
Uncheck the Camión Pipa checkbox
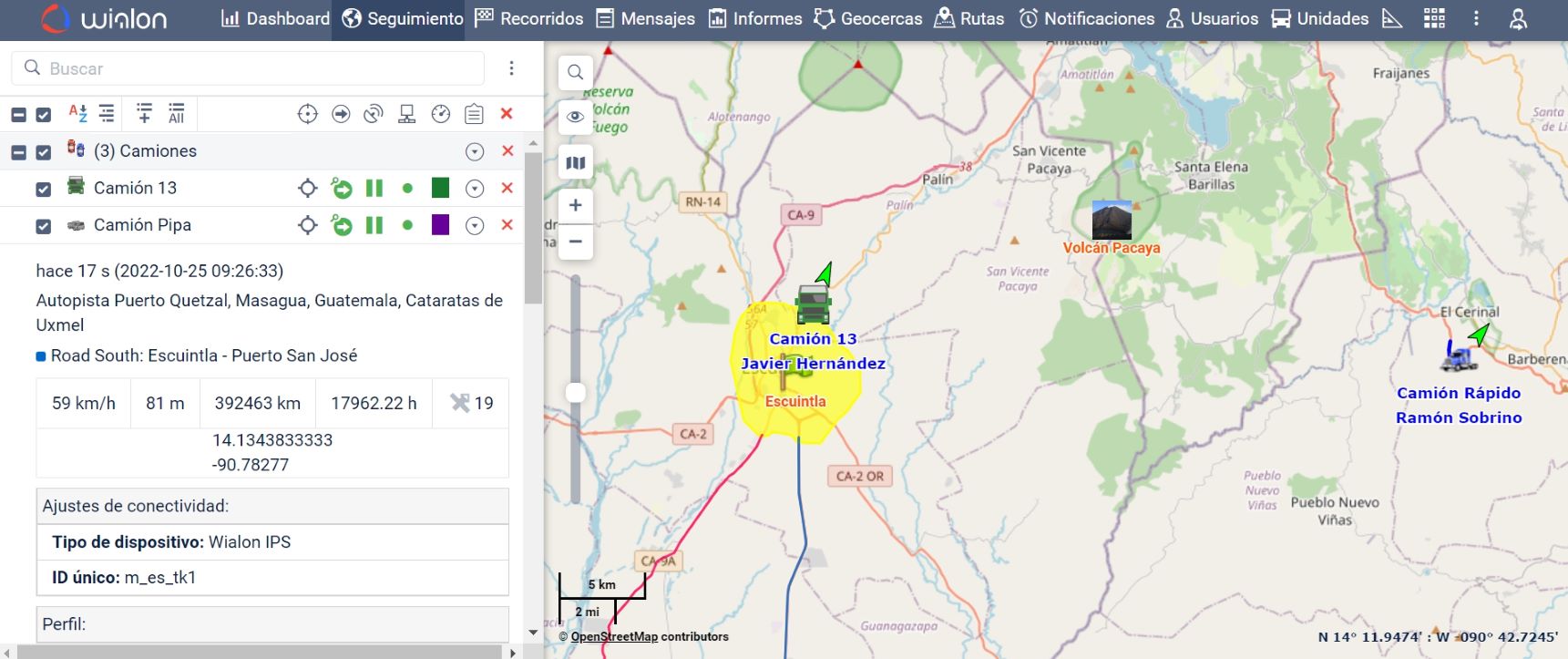43,226
